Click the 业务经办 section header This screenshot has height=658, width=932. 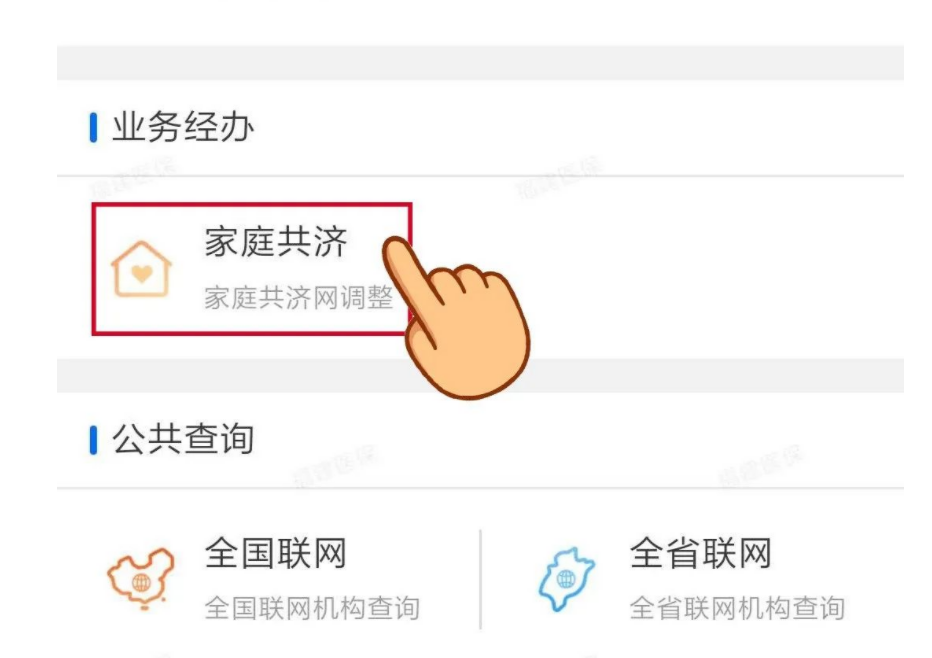click(x=182, y=128)
